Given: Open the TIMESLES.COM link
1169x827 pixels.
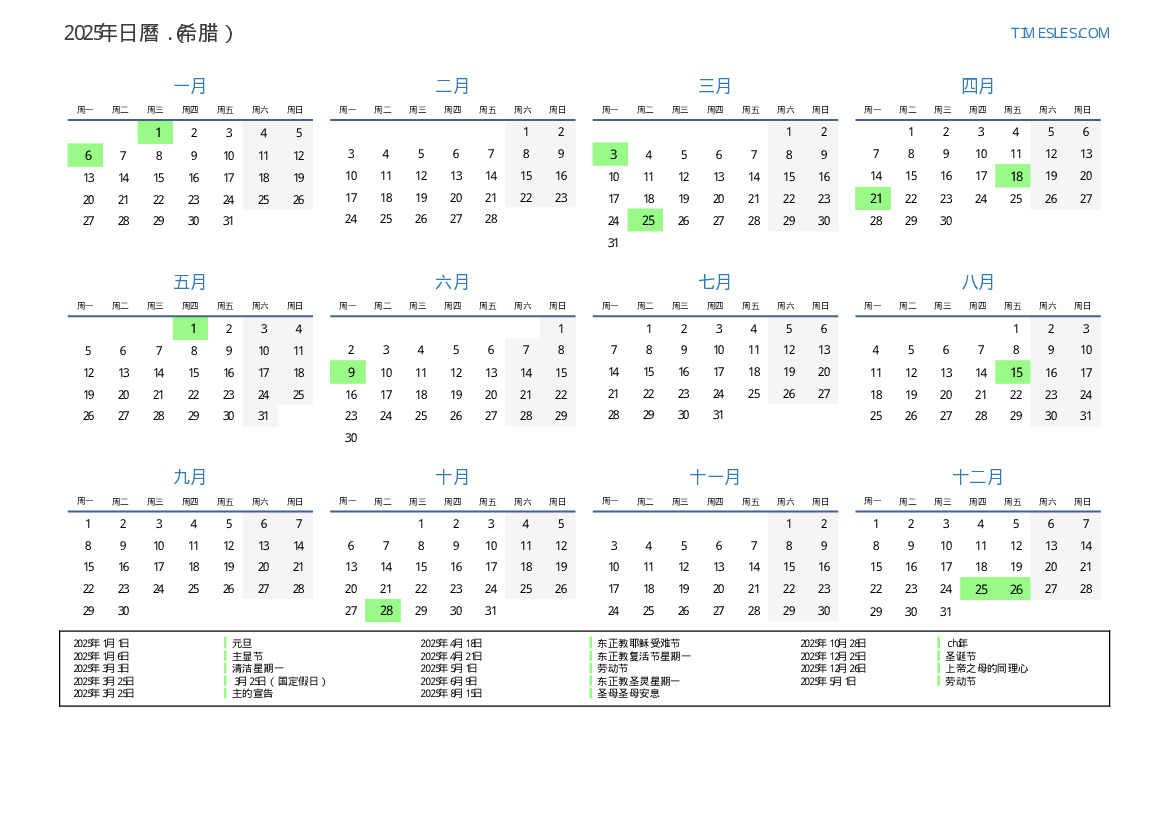Looking at the screenshot, I should (x=1059, y=33).
